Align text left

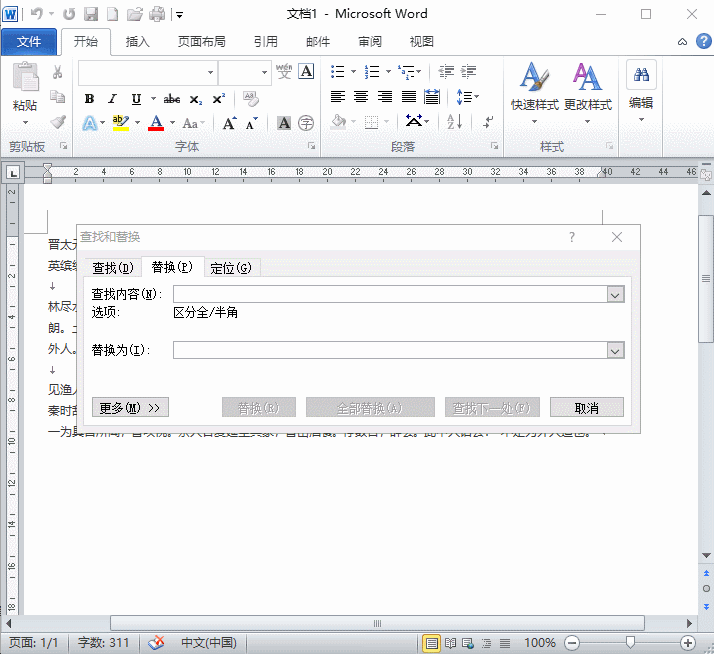(x=337, y=97)
